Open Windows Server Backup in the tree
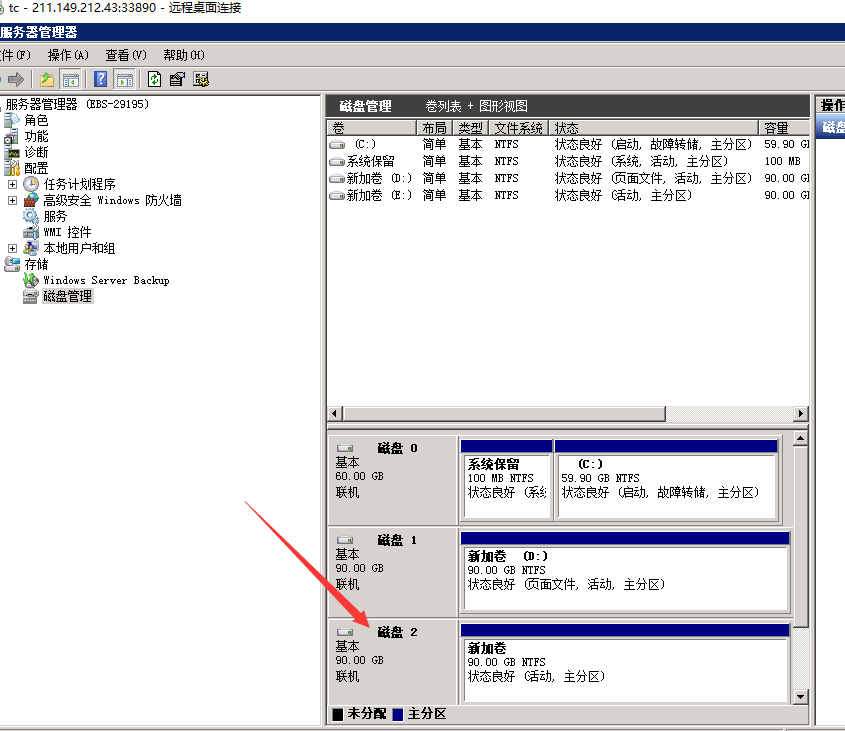 point(105,281)
